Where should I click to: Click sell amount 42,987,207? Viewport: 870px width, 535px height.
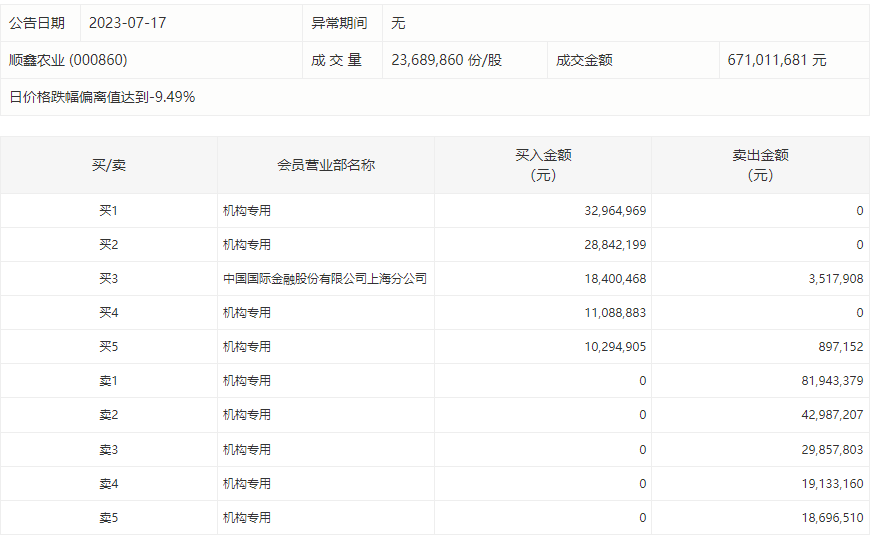pos(832,415)
